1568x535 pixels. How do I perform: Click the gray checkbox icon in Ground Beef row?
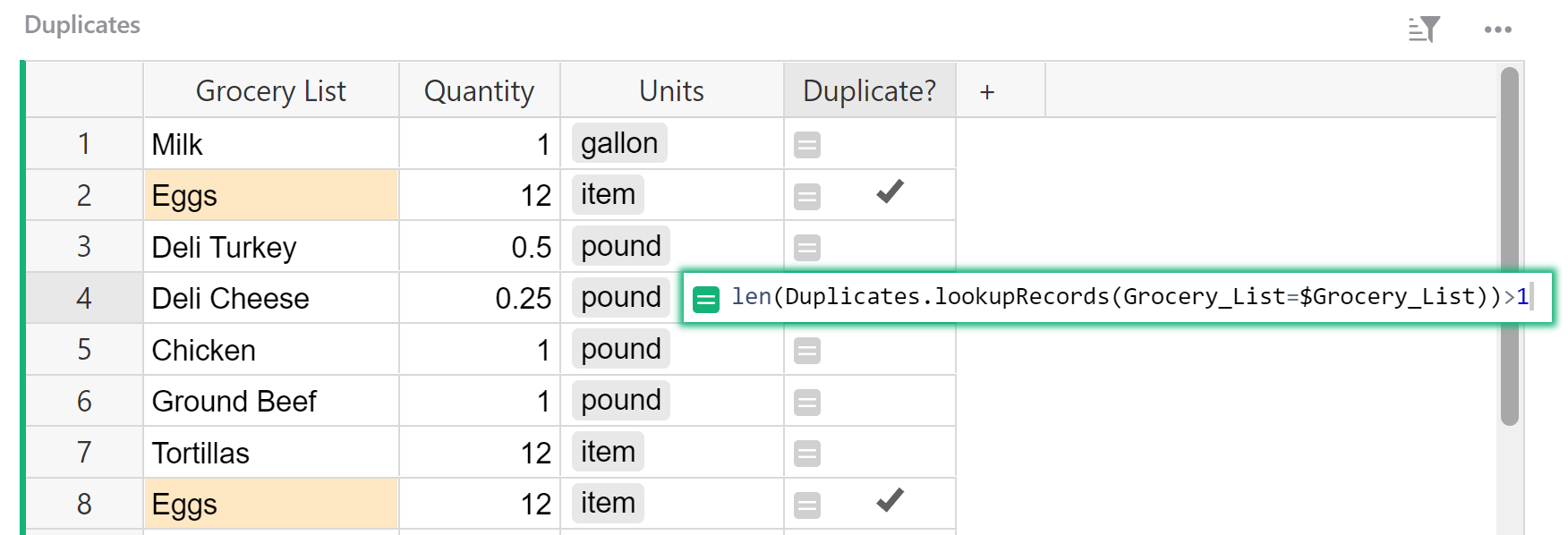[806, 401]
